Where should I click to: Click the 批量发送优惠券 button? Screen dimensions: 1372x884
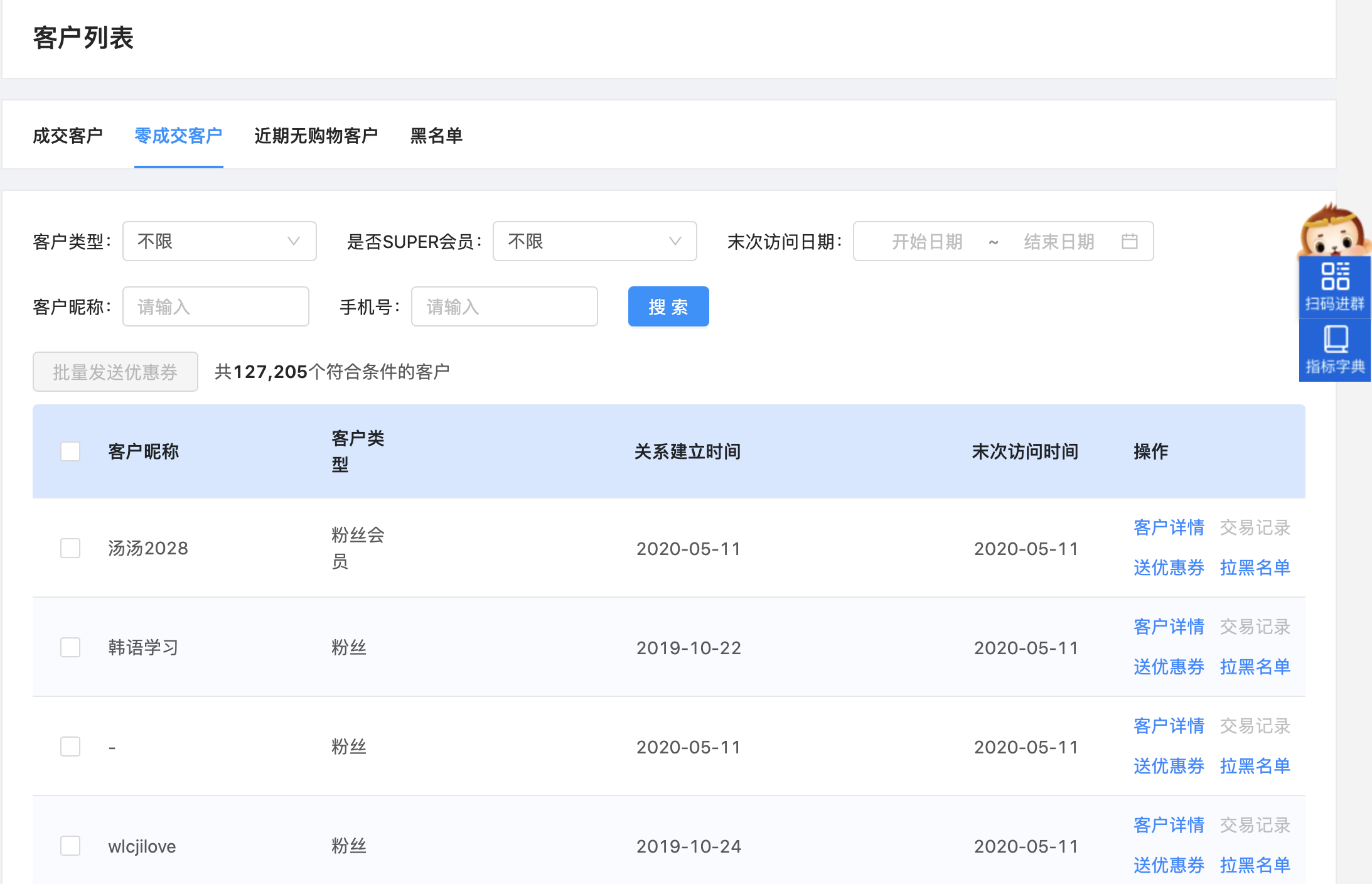point(115,372)
